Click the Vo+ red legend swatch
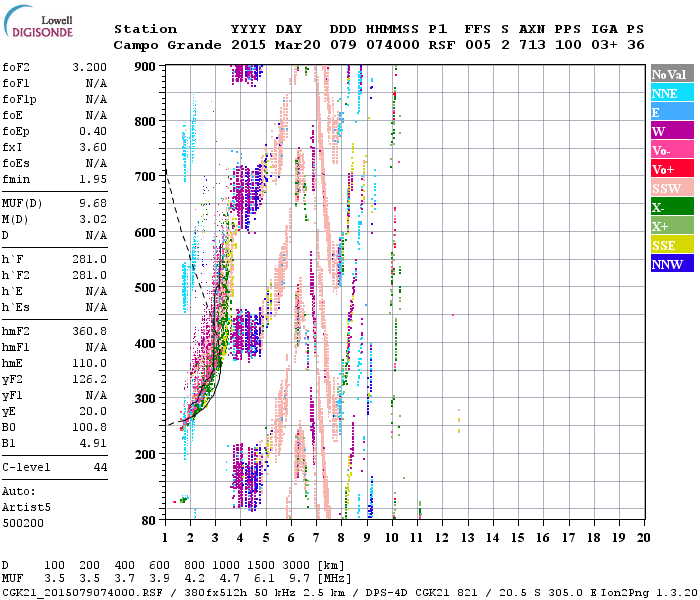This screenshot has height=600, width=700. click(672, 169)
